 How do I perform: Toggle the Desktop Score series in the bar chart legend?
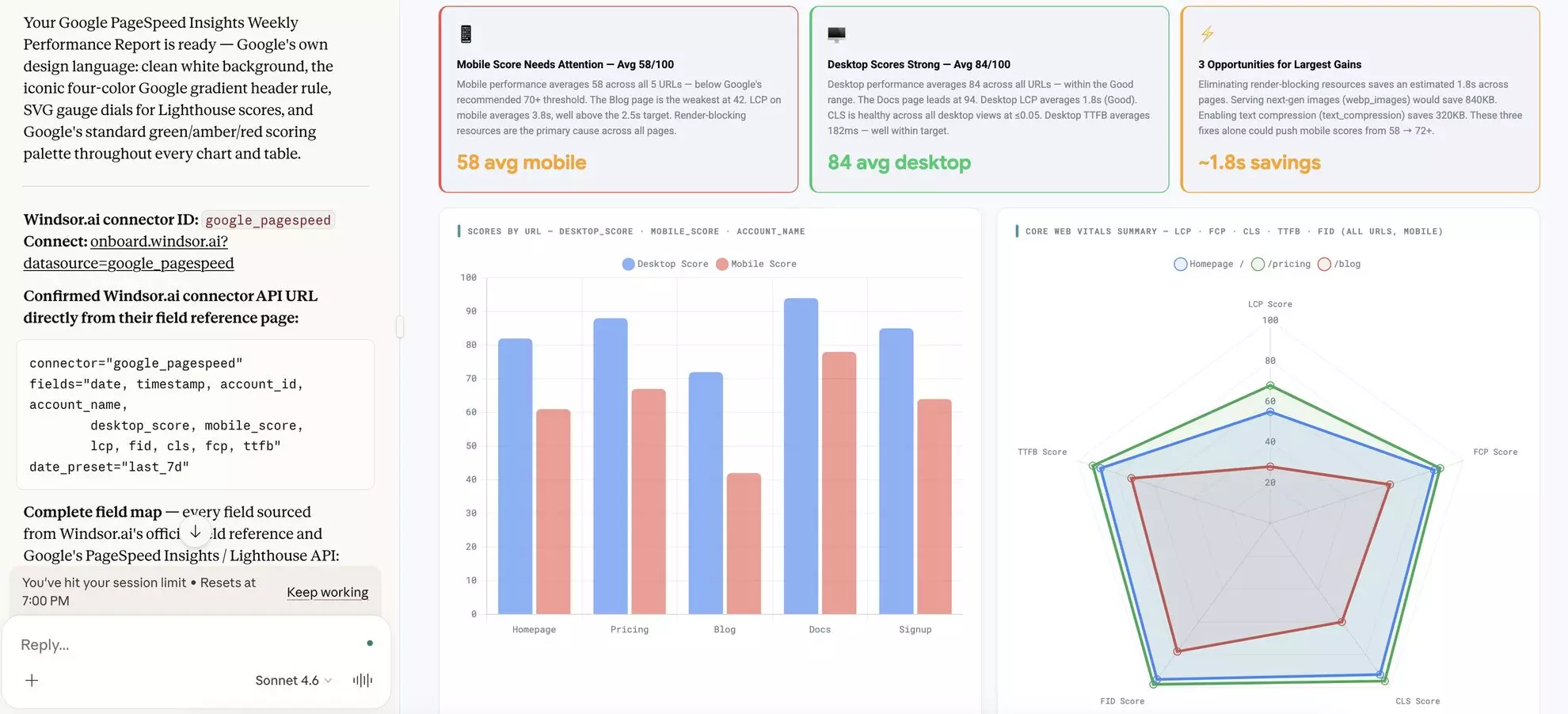(x=665, y=264)
